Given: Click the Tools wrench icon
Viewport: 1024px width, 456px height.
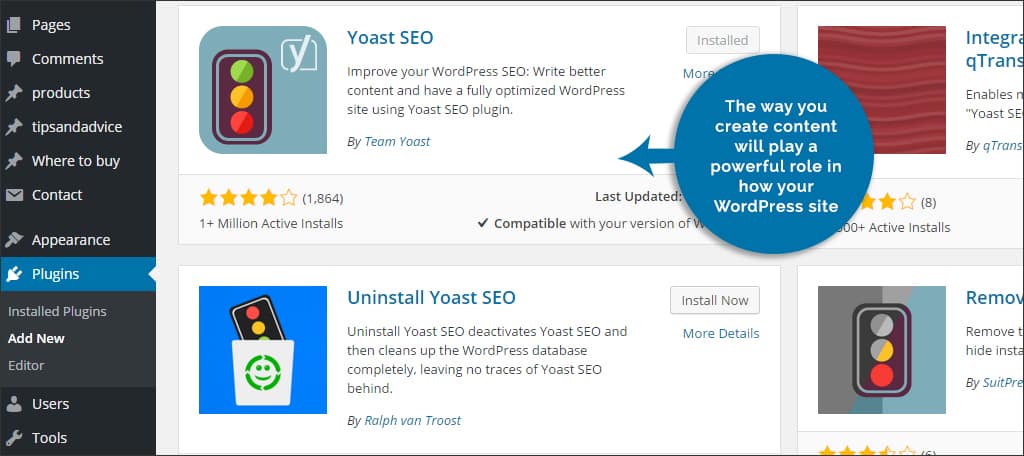Looking at the screenshot, I should coord(14,438).
